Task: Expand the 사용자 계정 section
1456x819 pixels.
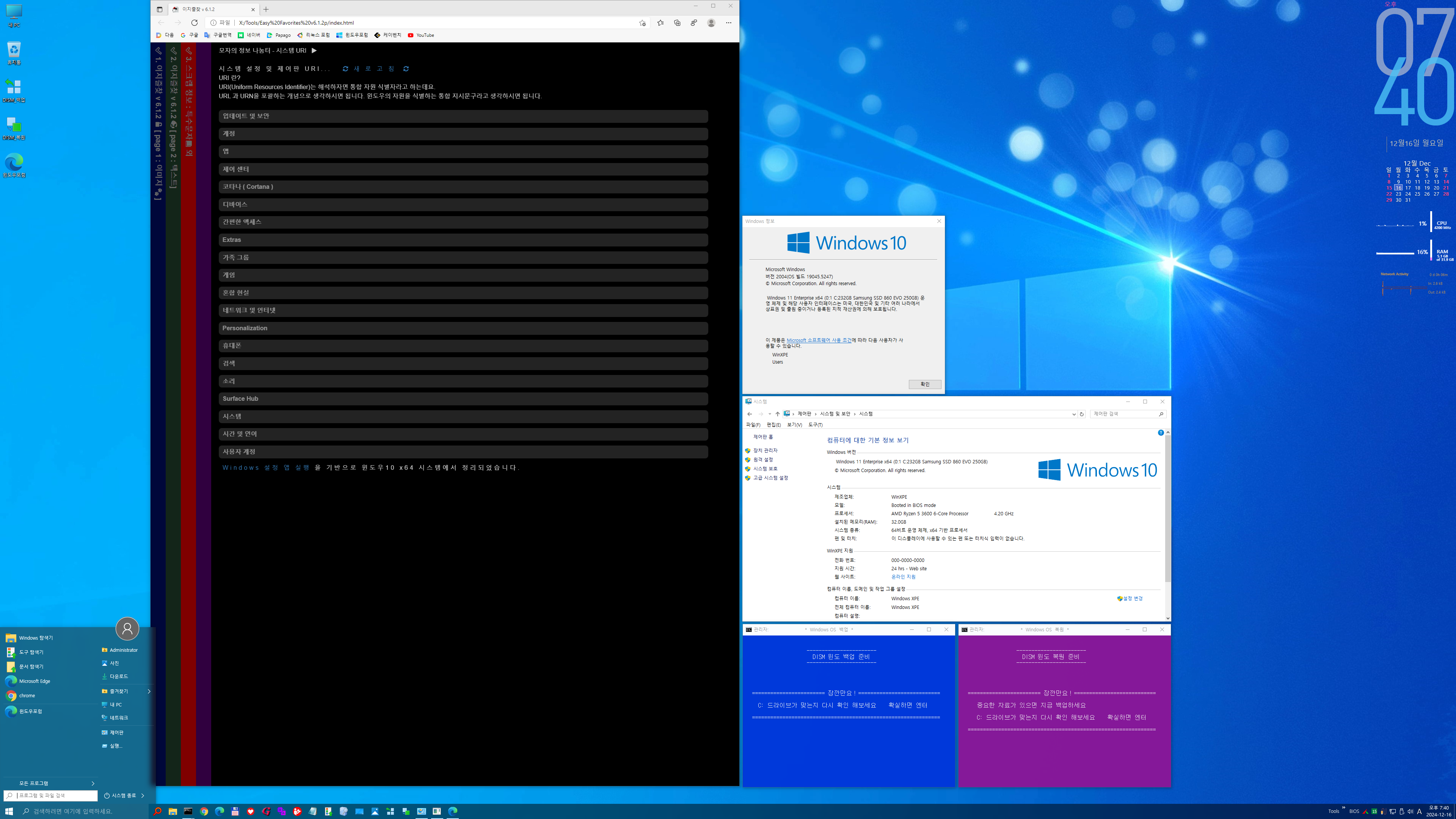Action: [463, 452]
